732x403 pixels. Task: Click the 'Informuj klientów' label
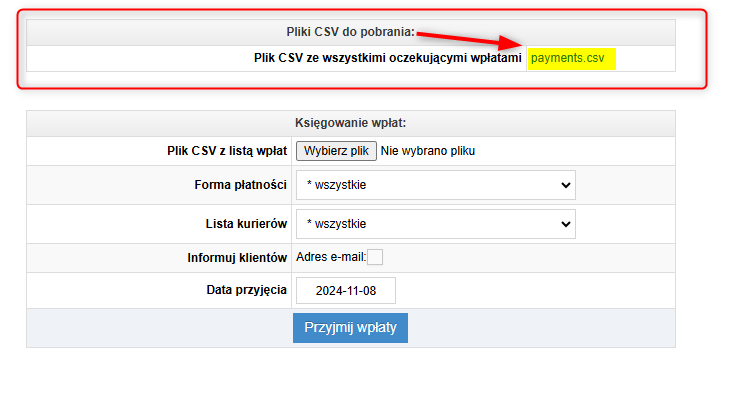coord(237,258)
